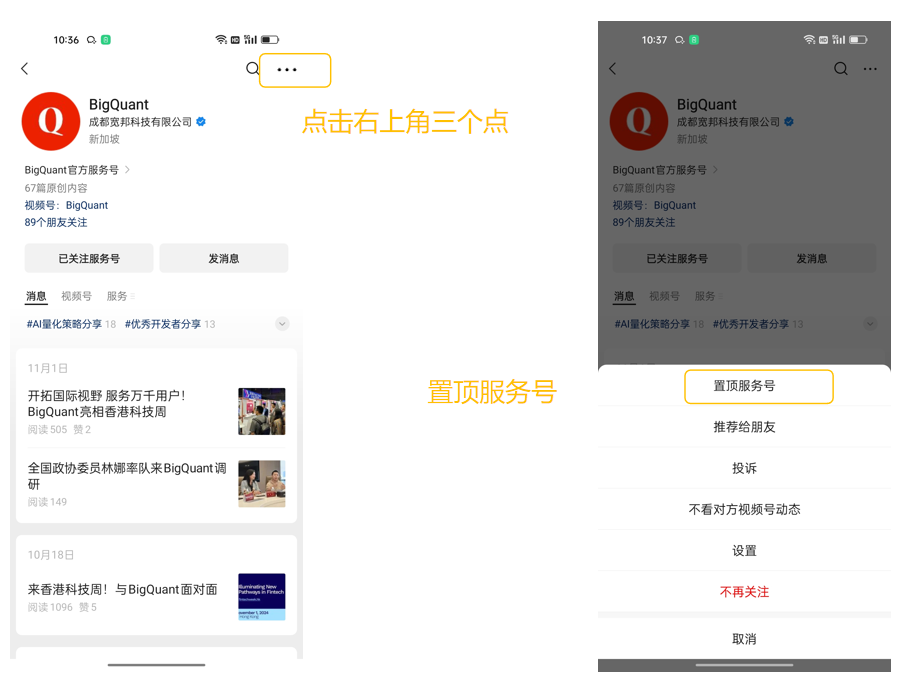
Task: Open search on the left phone screen
Action: tap(252, 69)
